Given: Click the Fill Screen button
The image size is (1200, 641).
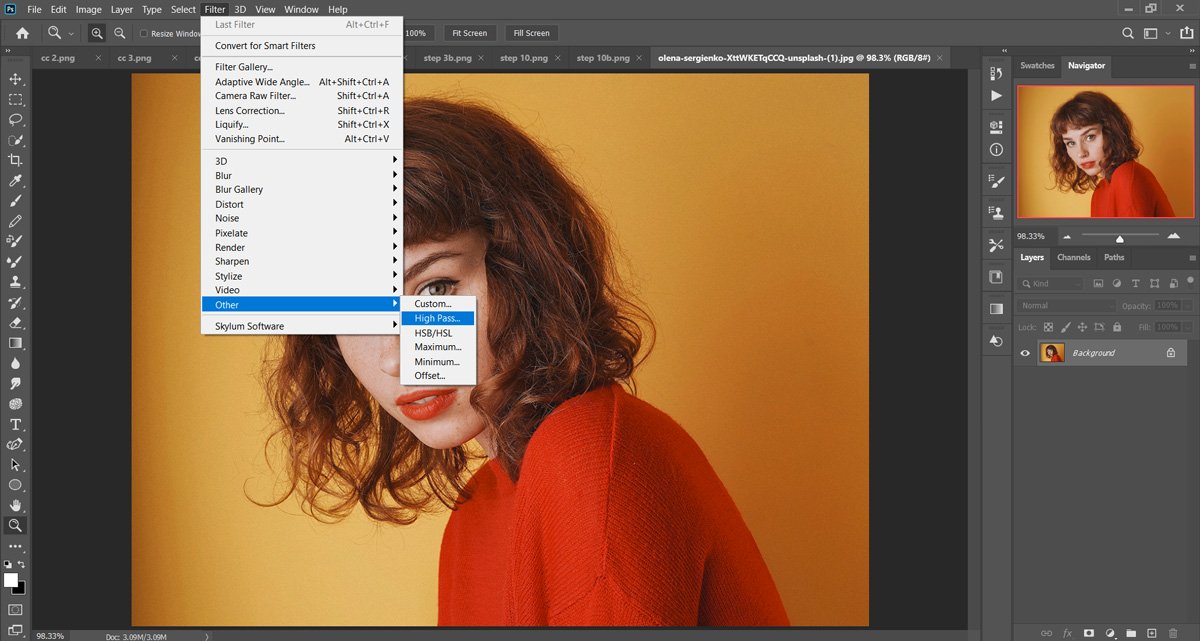Looking at the screenshot, I should (x=531, y=32).
